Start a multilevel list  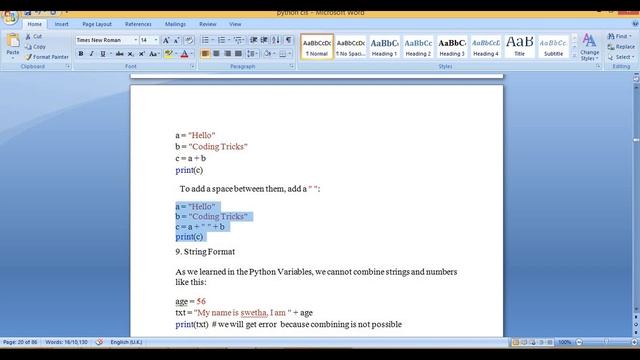tap(239, 40)
